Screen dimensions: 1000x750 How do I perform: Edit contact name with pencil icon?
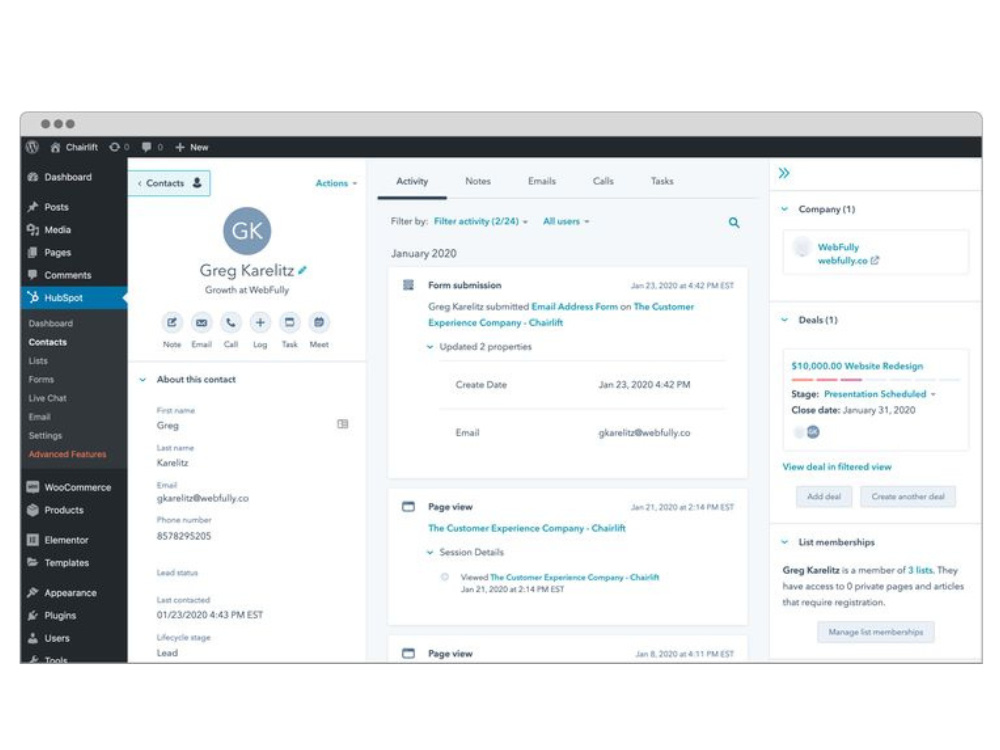(302, 270)
